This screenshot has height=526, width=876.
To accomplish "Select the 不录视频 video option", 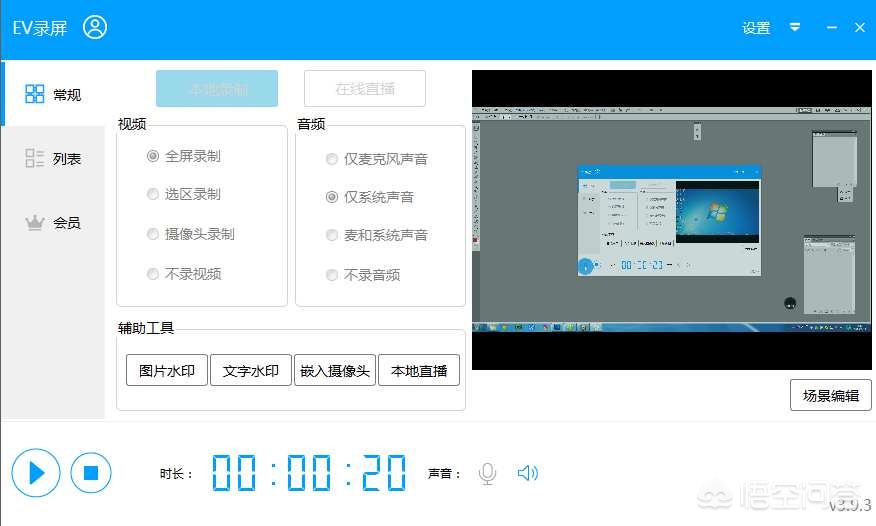I will click(x=184, y=274).
